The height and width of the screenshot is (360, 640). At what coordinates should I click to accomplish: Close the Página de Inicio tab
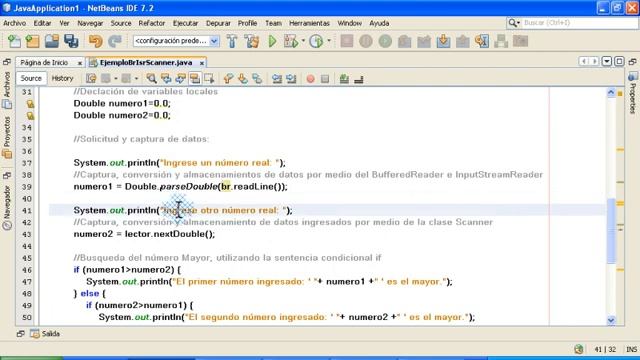(x=80, y=63)
